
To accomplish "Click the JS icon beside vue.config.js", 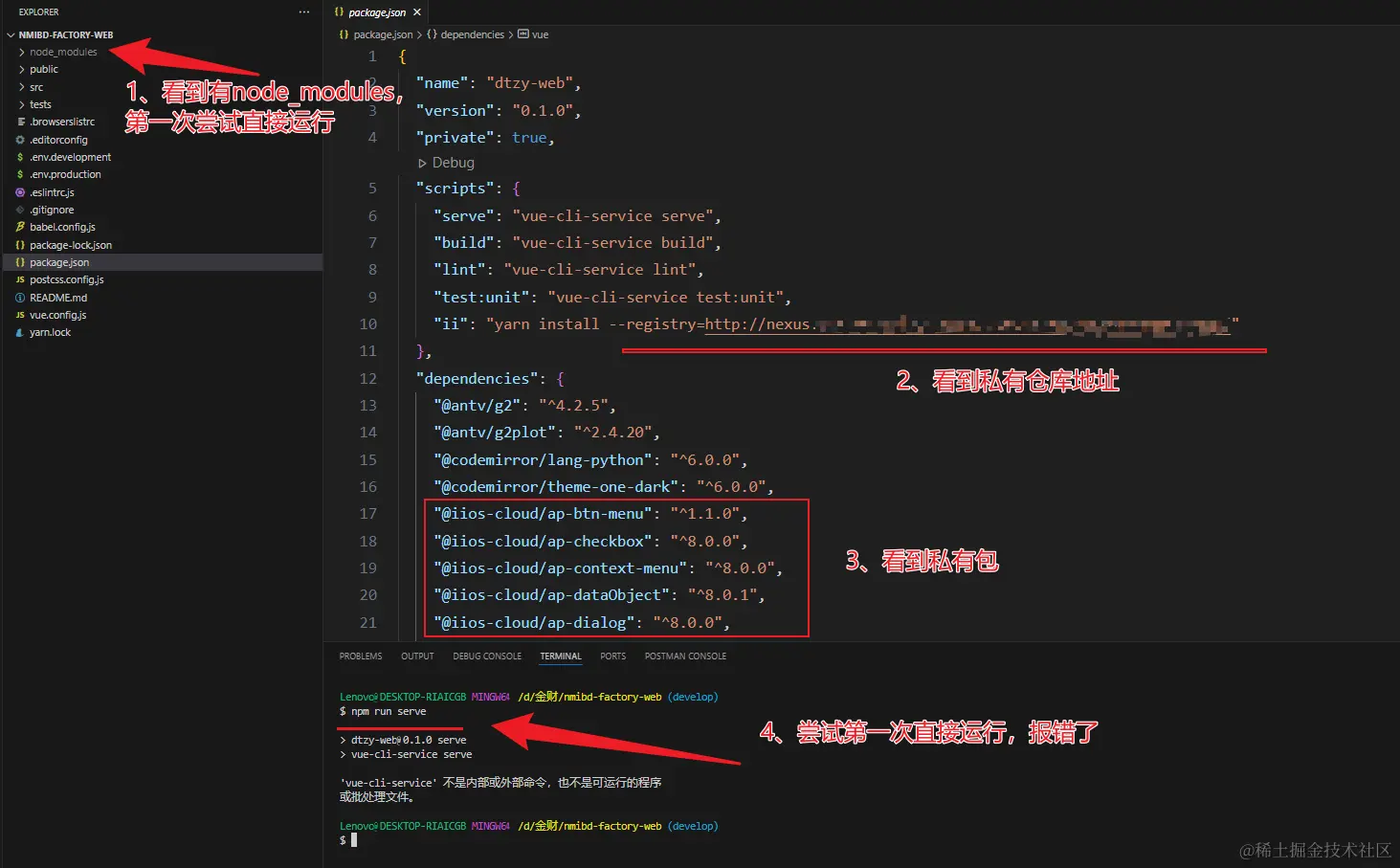I will pos(20,315).
